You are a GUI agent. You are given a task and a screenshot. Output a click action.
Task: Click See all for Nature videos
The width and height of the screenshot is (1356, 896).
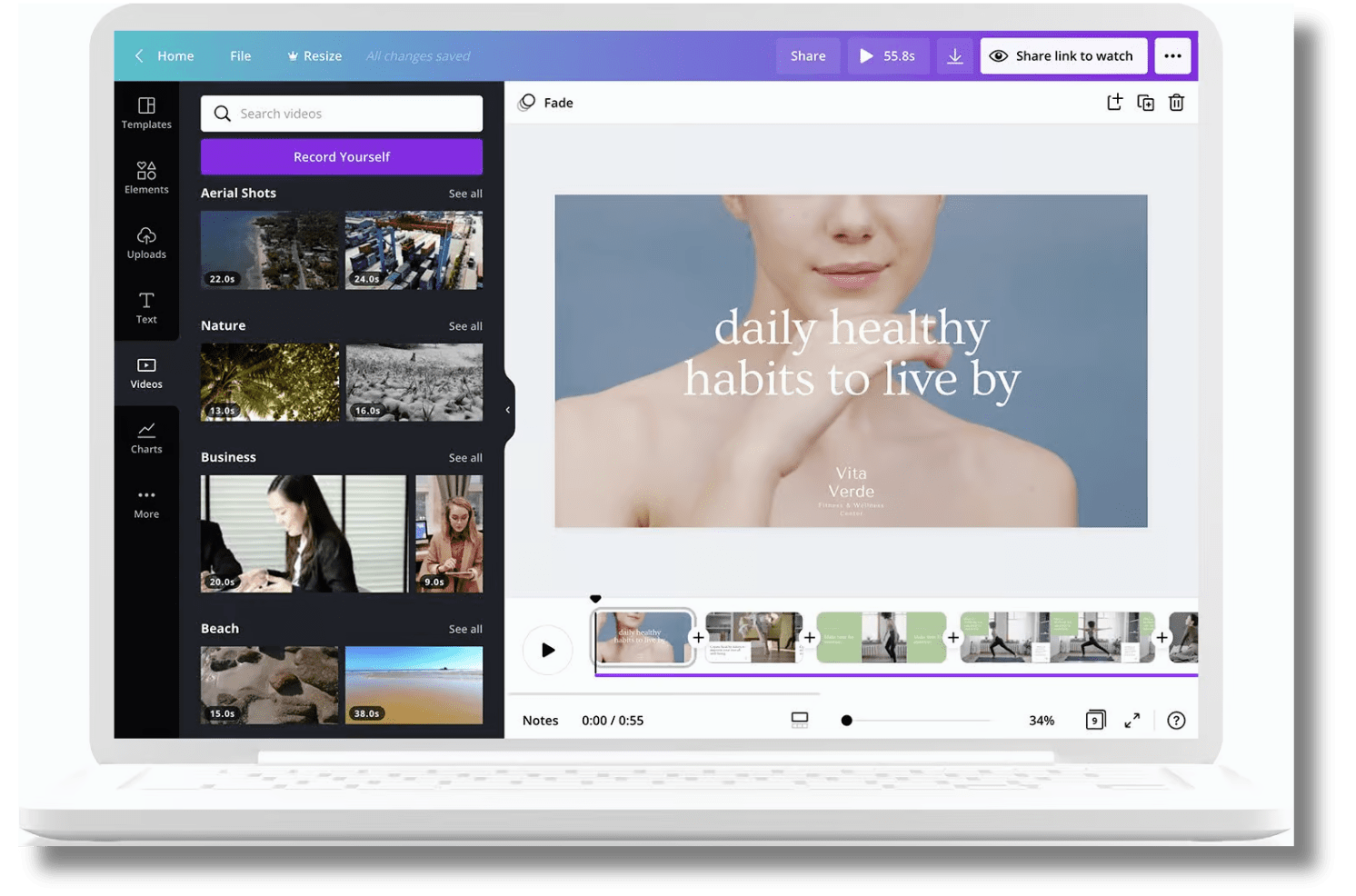[x=464, y=326]
